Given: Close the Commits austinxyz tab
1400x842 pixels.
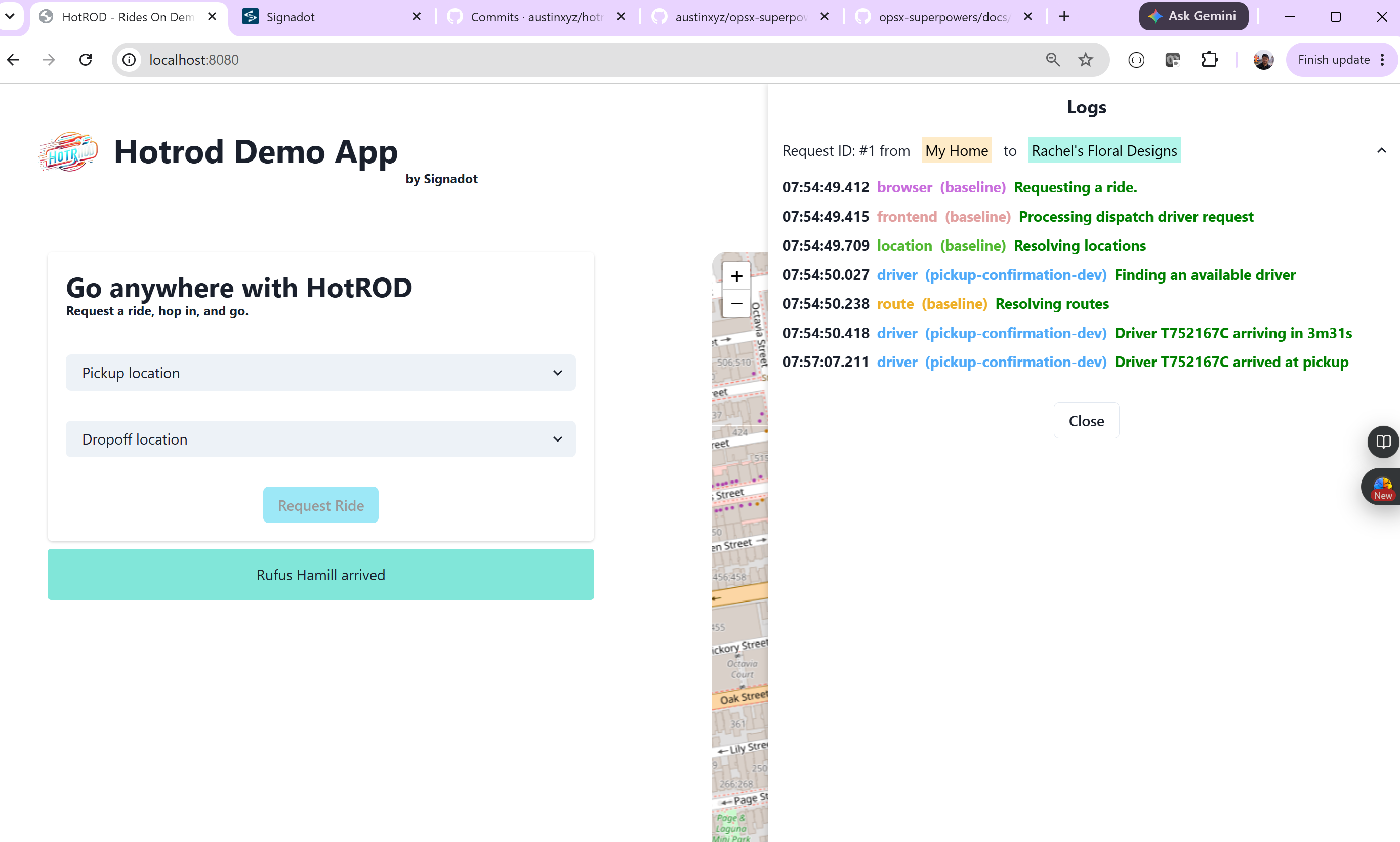Looking at the screenshot, I should (621, 16).
